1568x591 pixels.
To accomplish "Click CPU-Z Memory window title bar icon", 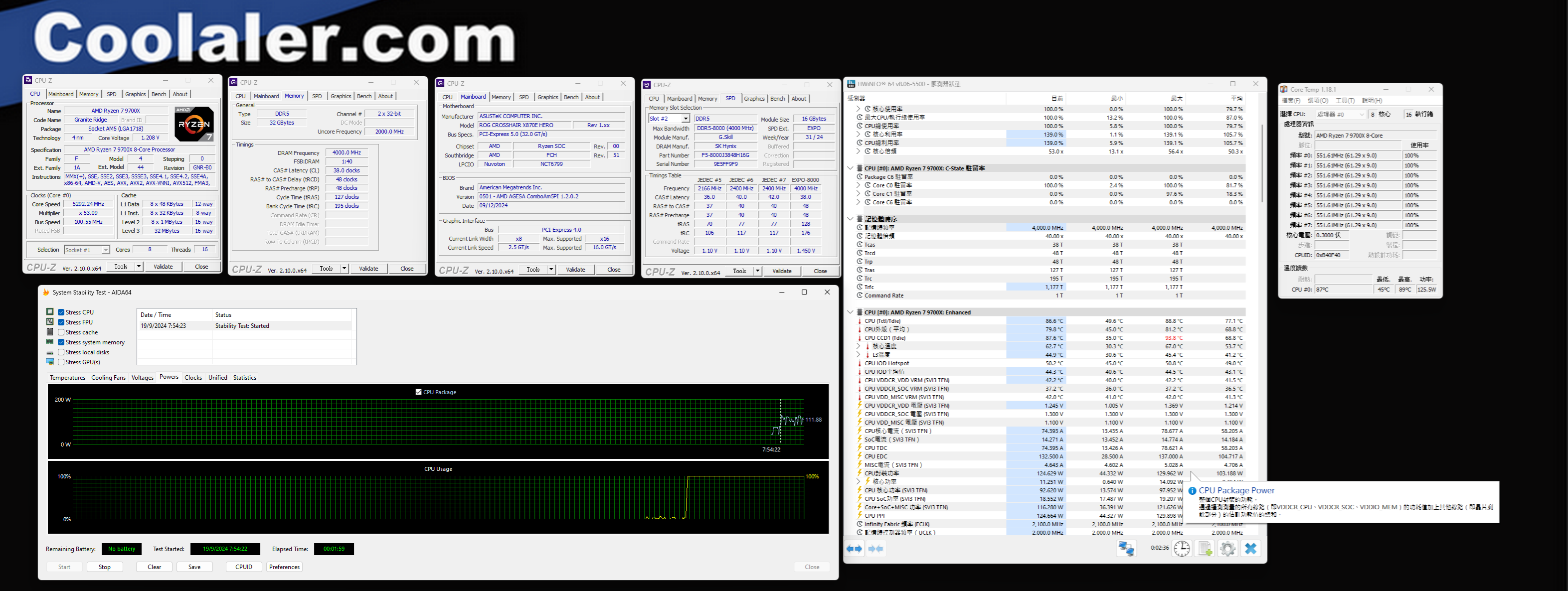I will click(x=233, y=82).
